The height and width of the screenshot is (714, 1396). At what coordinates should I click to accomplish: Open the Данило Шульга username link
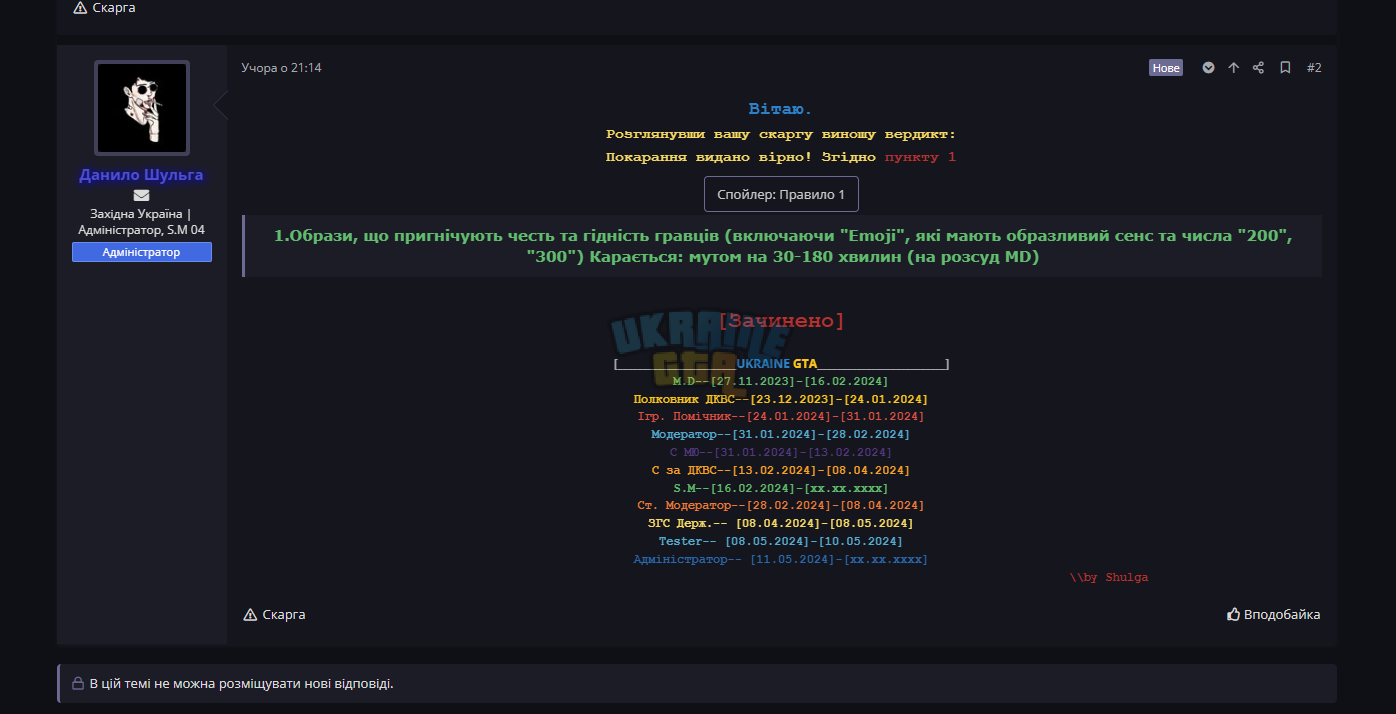pos(141,175)
